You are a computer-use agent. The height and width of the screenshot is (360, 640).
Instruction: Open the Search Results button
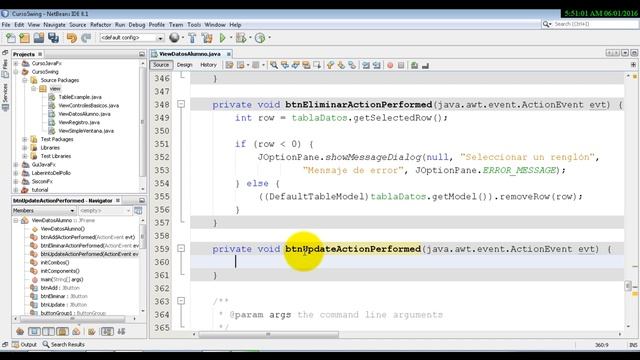[x=64, y=344]
